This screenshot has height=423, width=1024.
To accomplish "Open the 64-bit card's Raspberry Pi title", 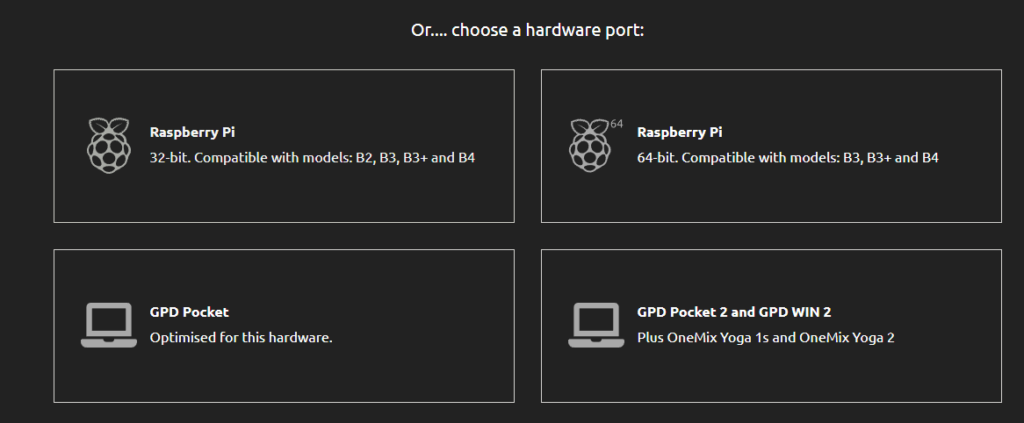I will click(679, 132).
